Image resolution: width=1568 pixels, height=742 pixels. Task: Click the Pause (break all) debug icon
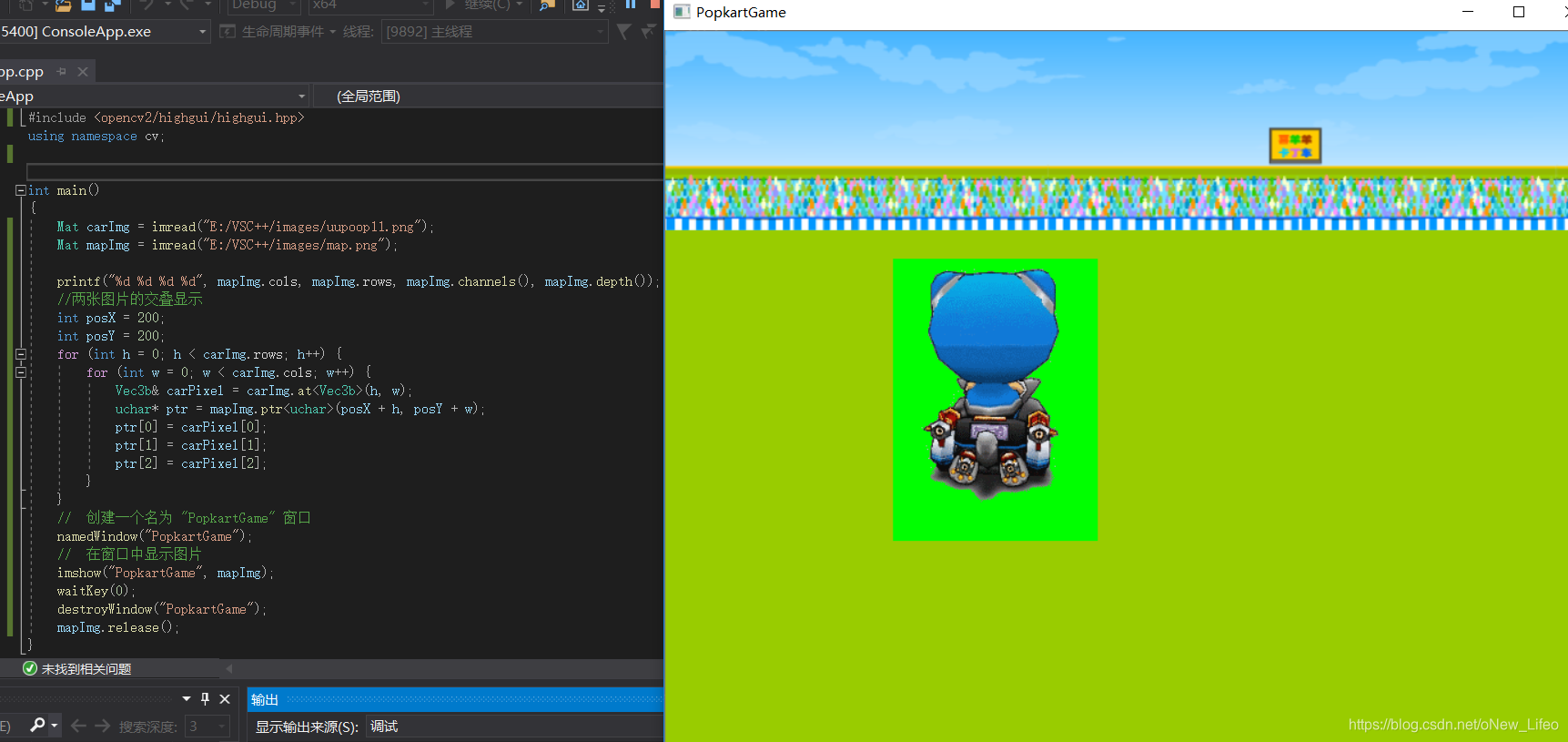[631, 5]
